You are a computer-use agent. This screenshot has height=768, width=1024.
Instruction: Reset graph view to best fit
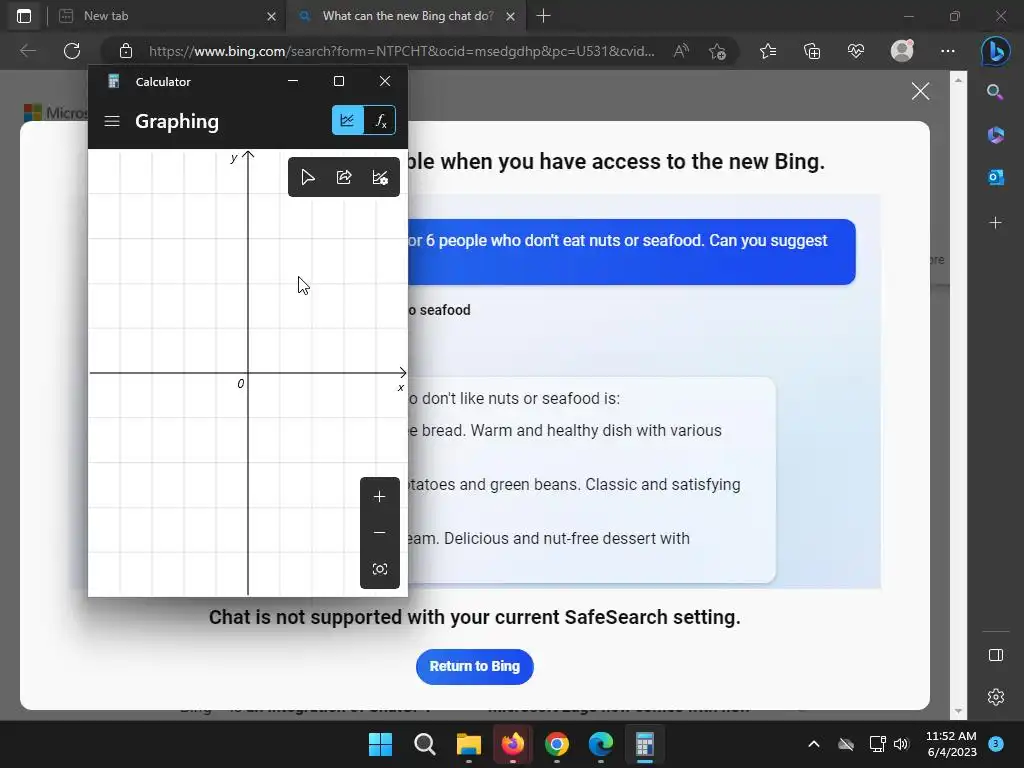click(379, 569)
